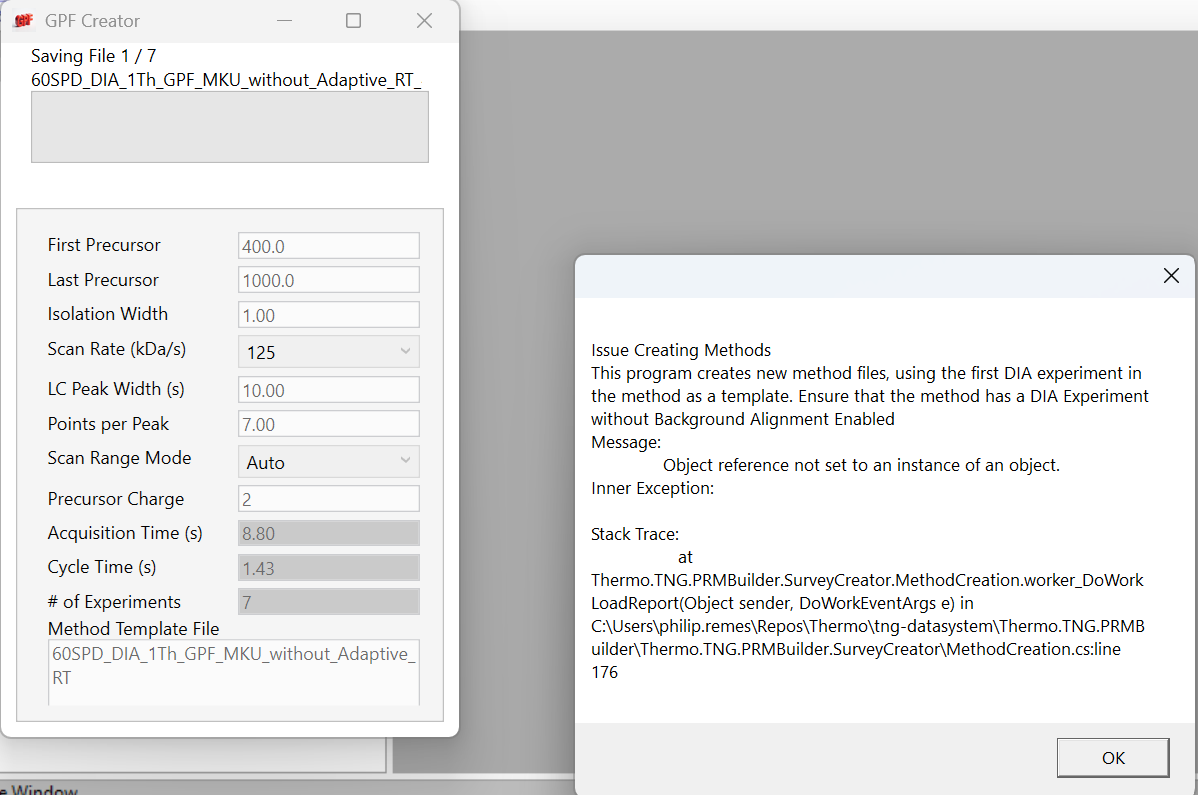This screenshot has width=1198, height=795.
Task: Click the LC Peak Width field
Action: [x=328, y=390]
